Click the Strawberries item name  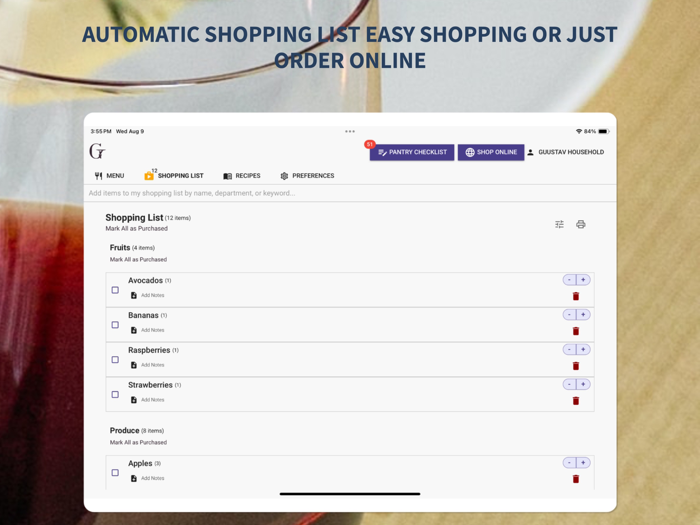coord(150,385)
